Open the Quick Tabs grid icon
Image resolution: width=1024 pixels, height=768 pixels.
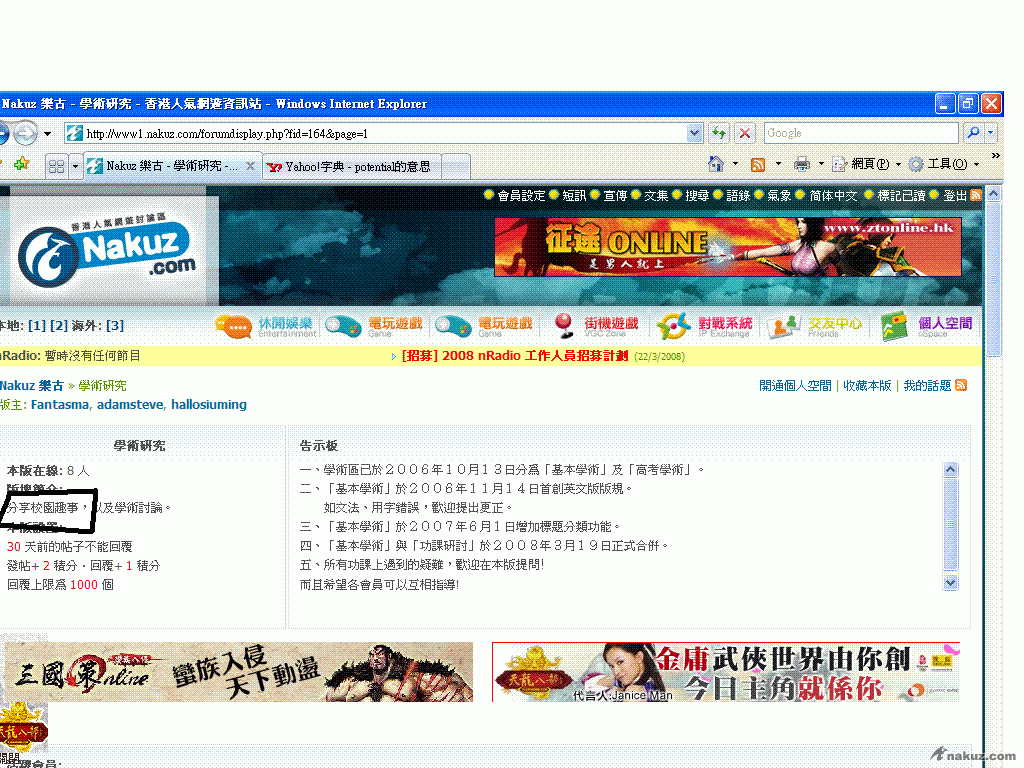point(56,166)
